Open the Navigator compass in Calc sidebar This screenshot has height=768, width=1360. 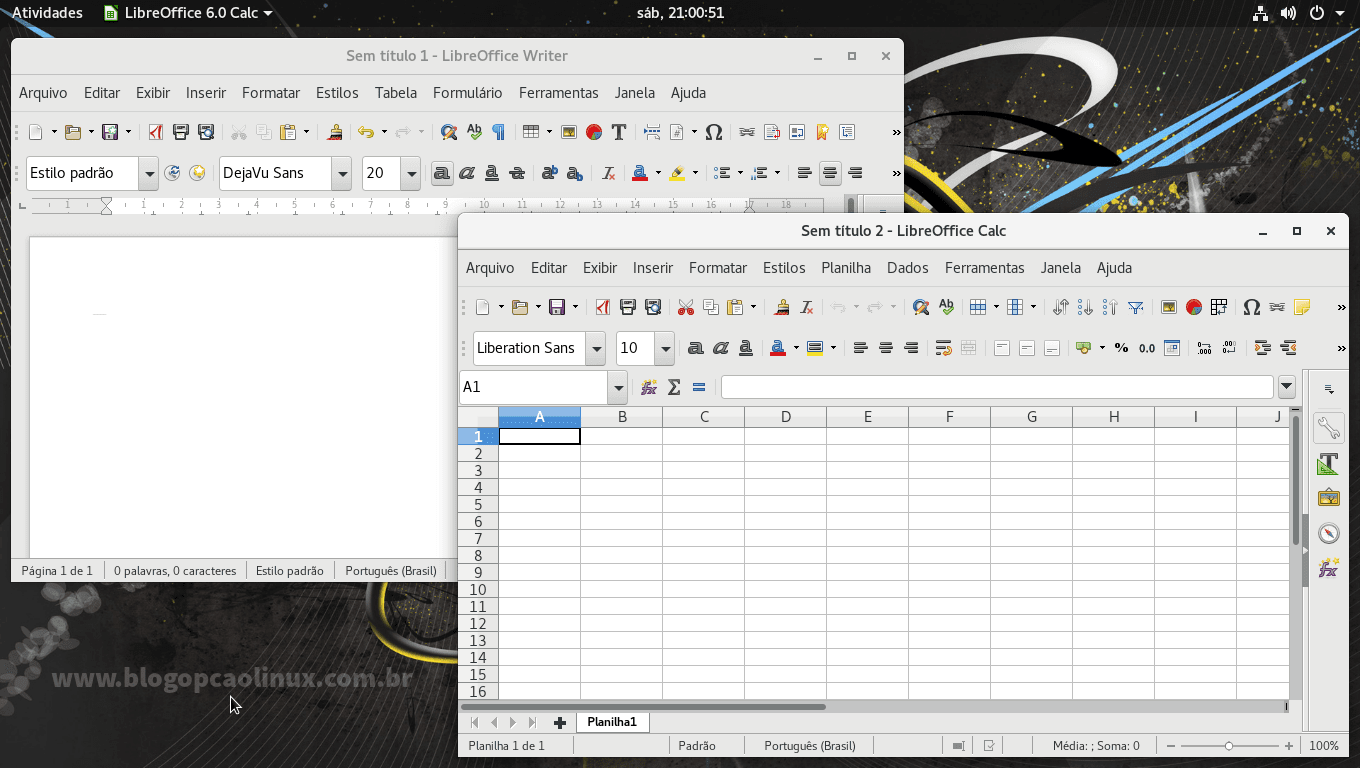pos(1328,533)
